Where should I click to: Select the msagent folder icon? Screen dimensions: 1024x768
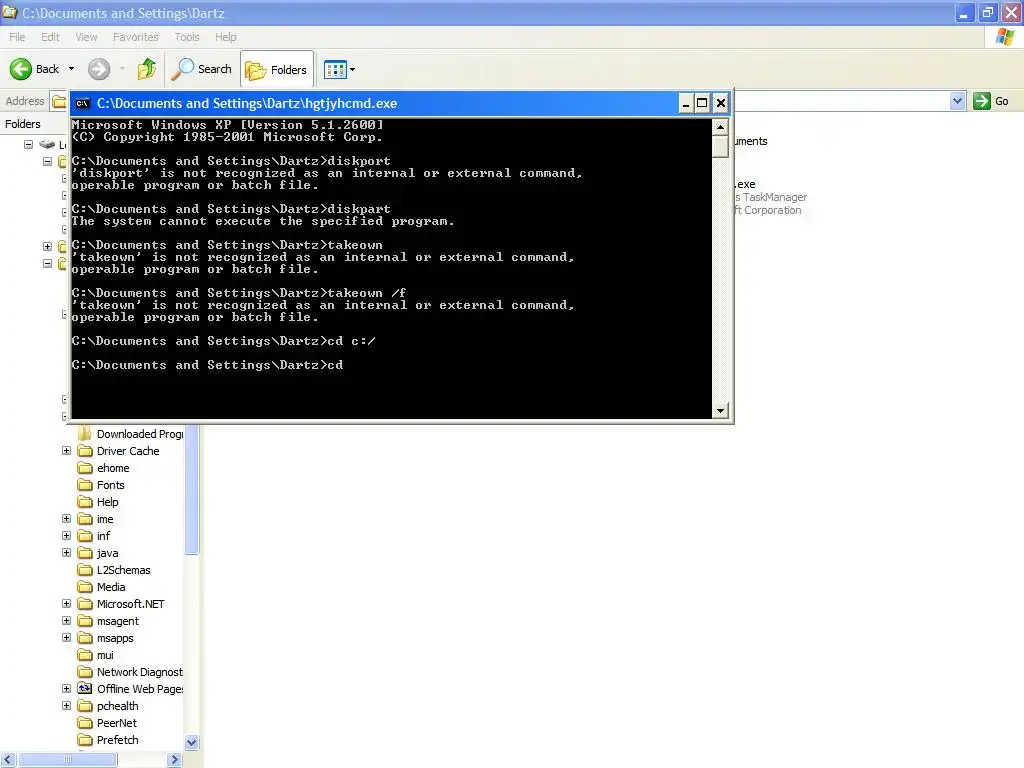(x=85, y=620)
